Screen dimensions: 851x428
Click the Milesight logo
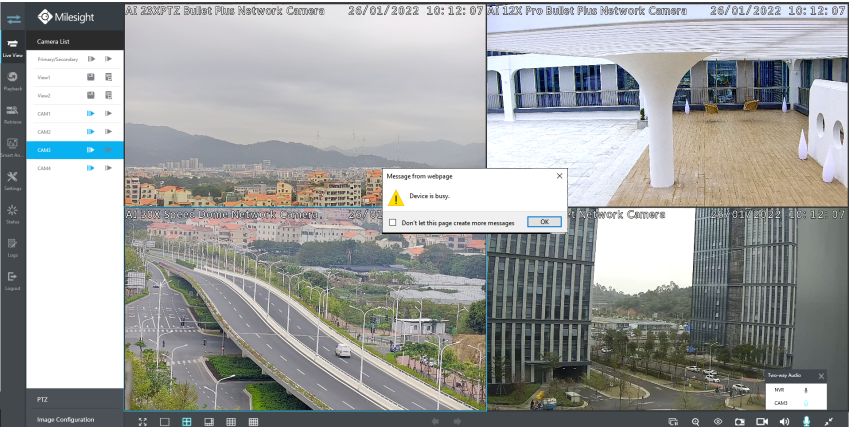[66, 17]
